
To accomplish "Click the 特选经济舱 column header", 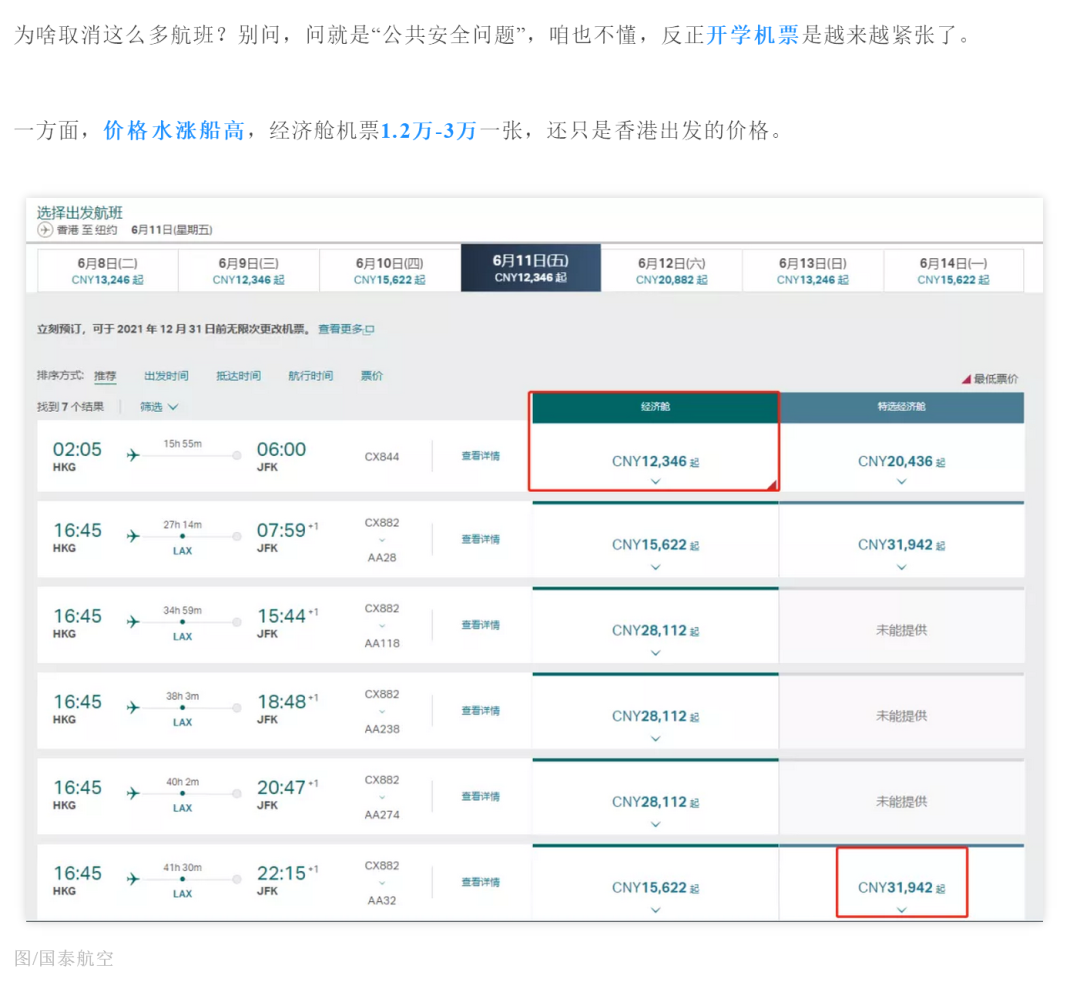I will pyautogui.click(x=902, y=407).
